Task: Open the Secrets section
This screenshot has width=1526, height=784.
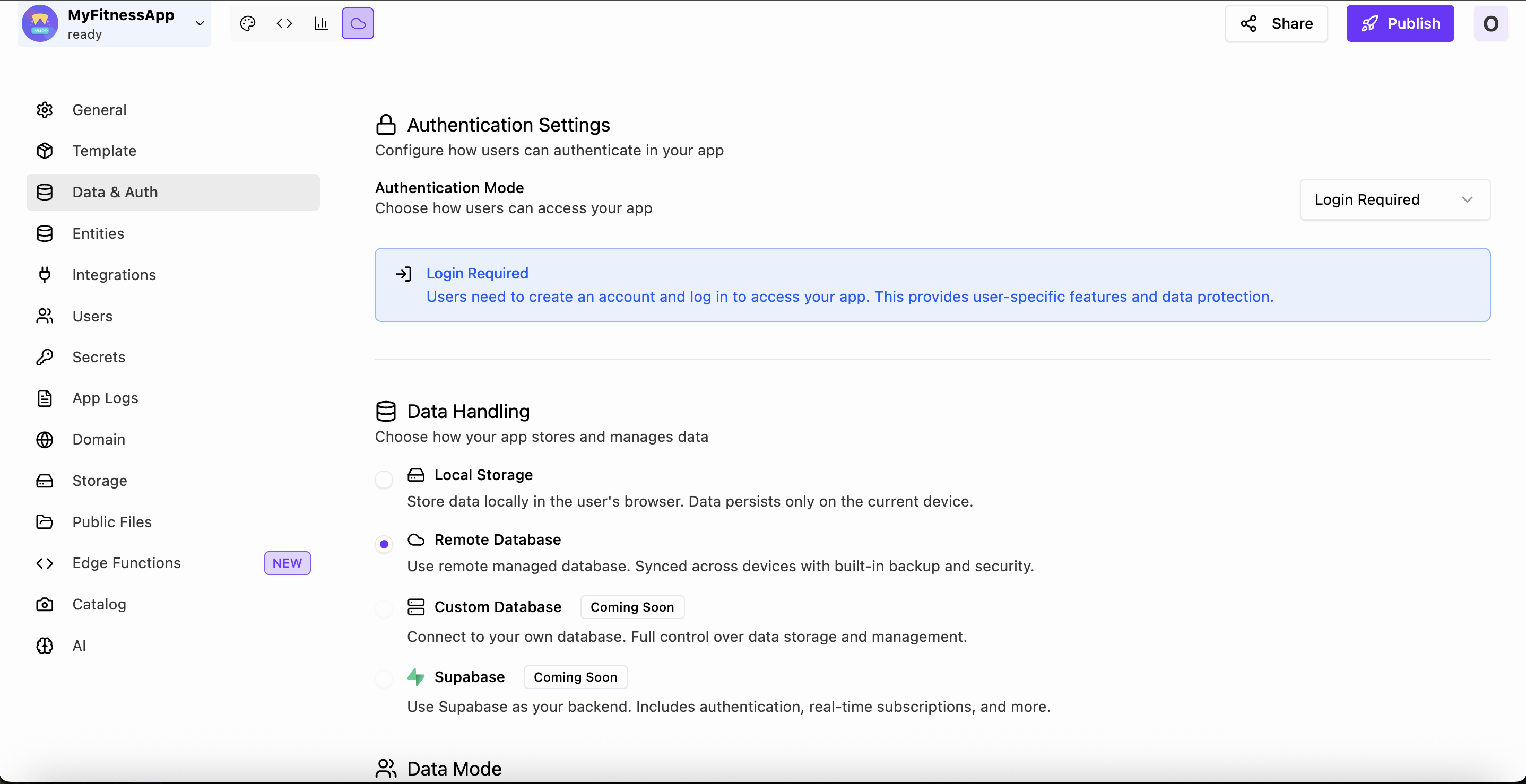Action: point(98,356)
